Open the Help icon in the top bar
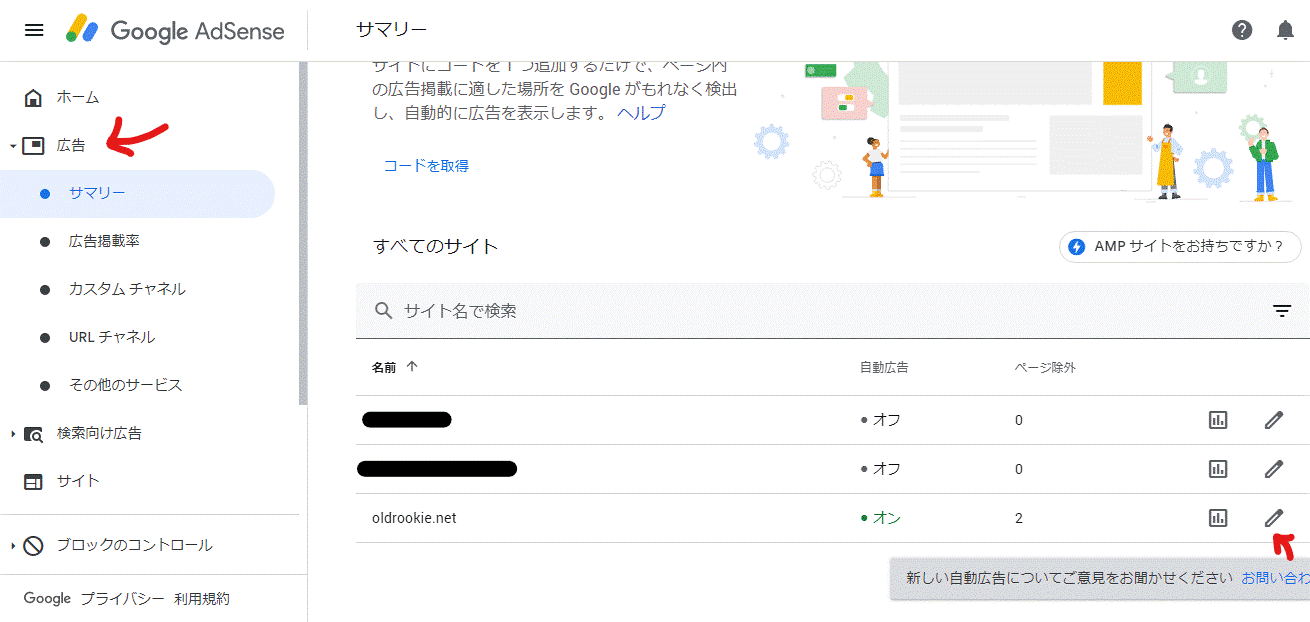This screenshot has height=622, width=1310. 1242,30
